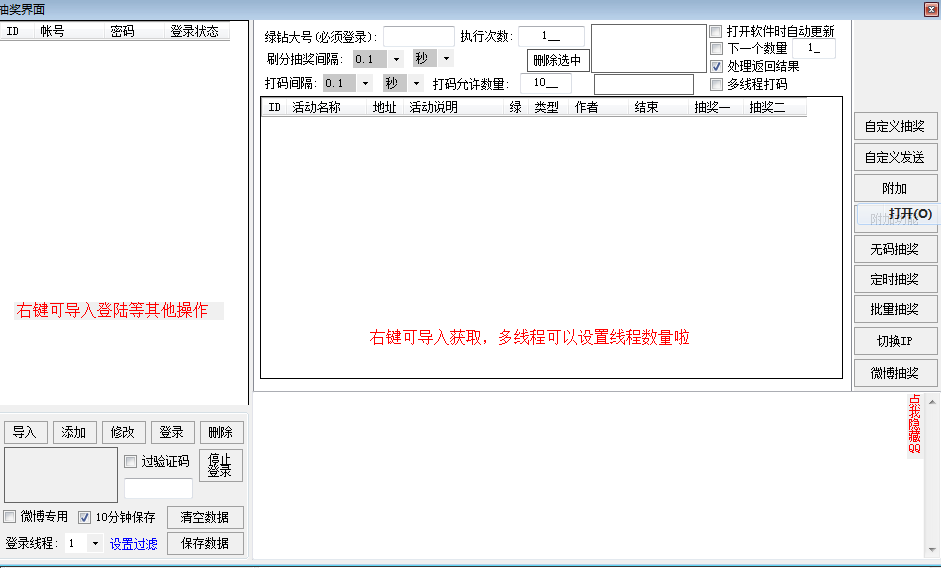Click the 切换IP button
This screenshot has height=568, width=941.
tap(894, 341)
